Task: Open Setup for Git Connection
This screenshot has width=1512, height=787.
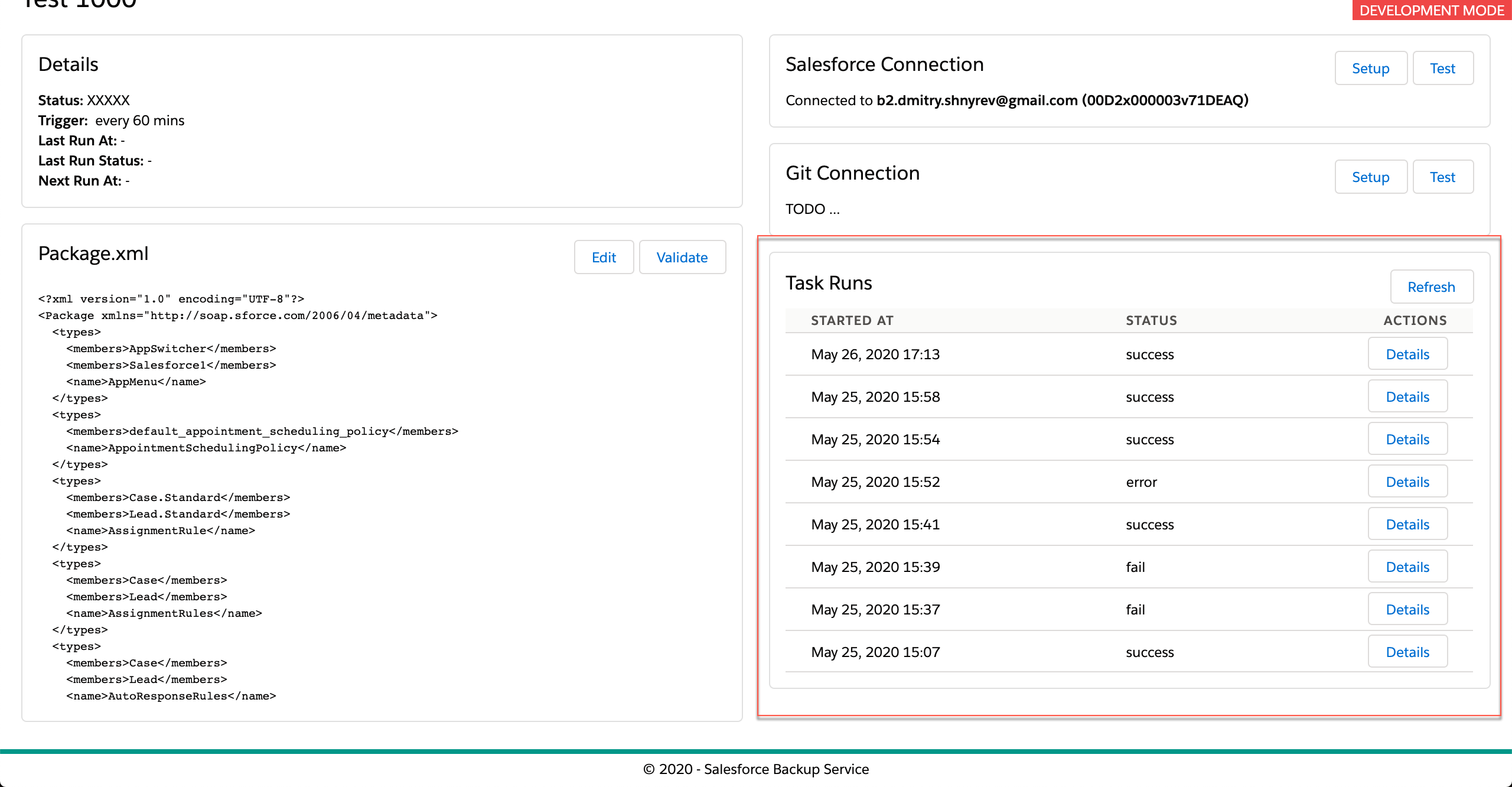Action: pyautogui.click(x=1370, y=177)
